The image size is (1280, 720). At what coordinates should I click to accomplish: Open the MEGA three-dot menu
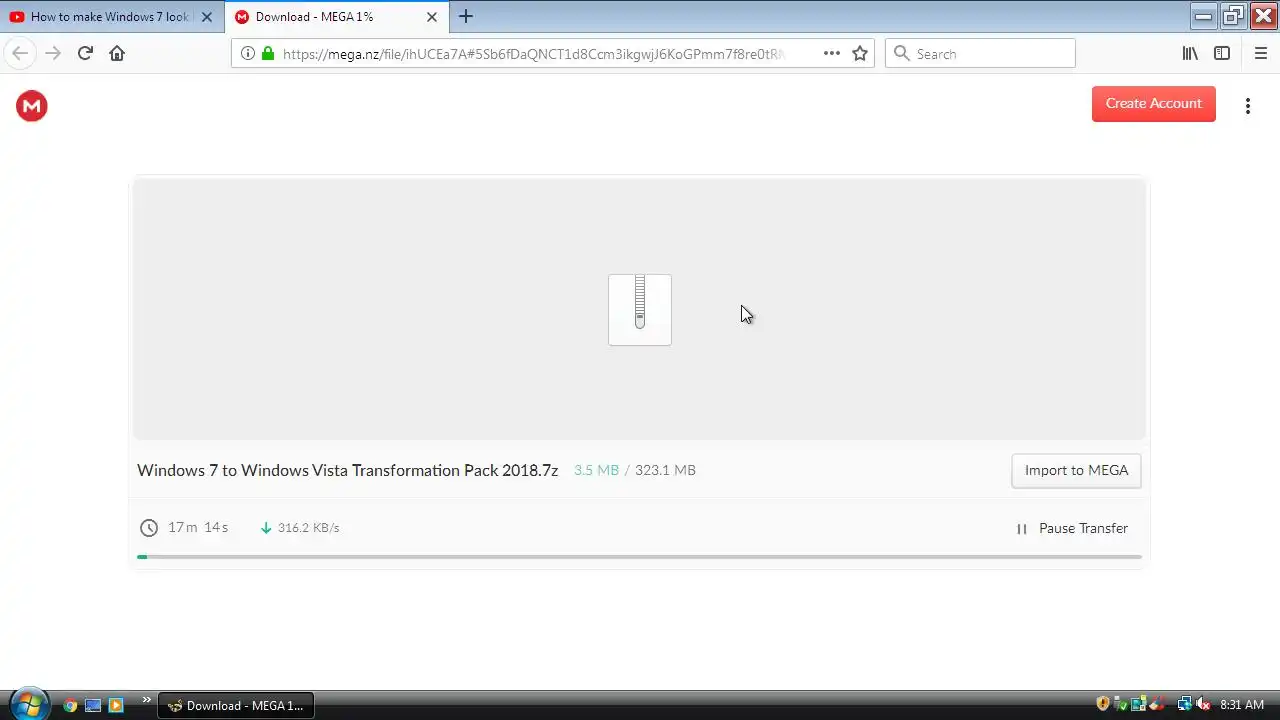tap(1248, 106)
